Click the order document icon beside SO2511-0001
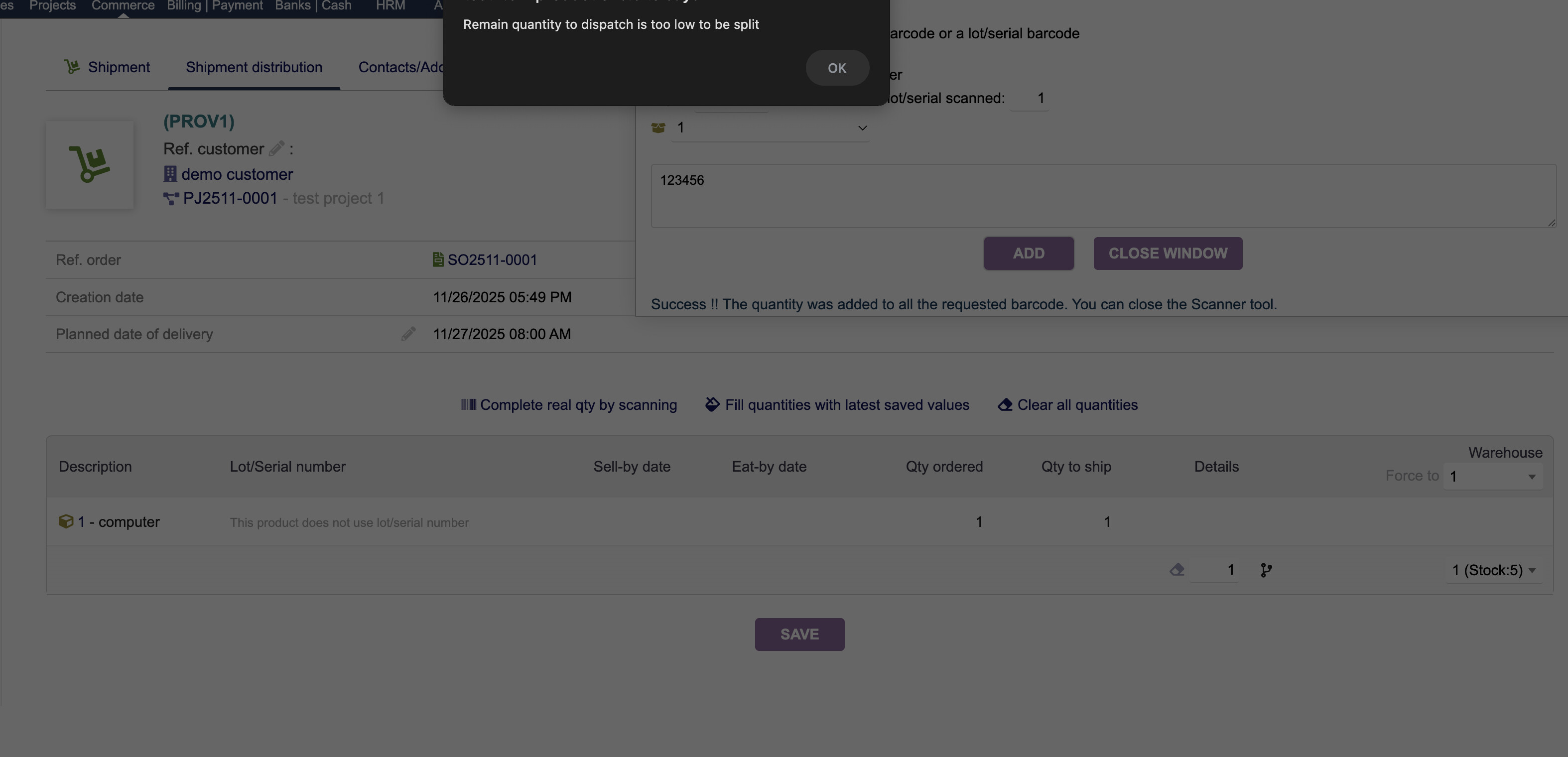 [438, 260]
